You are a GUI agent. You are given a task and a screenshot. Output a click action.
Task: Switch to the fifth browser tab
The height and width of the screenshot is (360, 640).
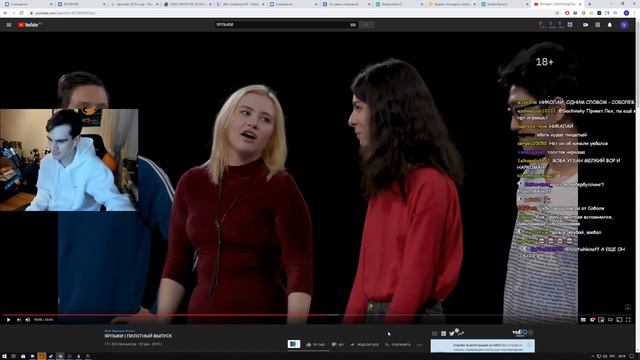[x=240, y=4]
